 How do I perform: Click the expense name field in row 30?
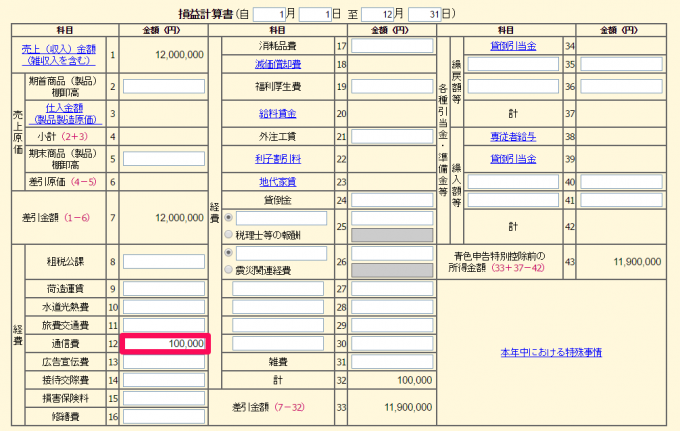[x=278, y=343]
